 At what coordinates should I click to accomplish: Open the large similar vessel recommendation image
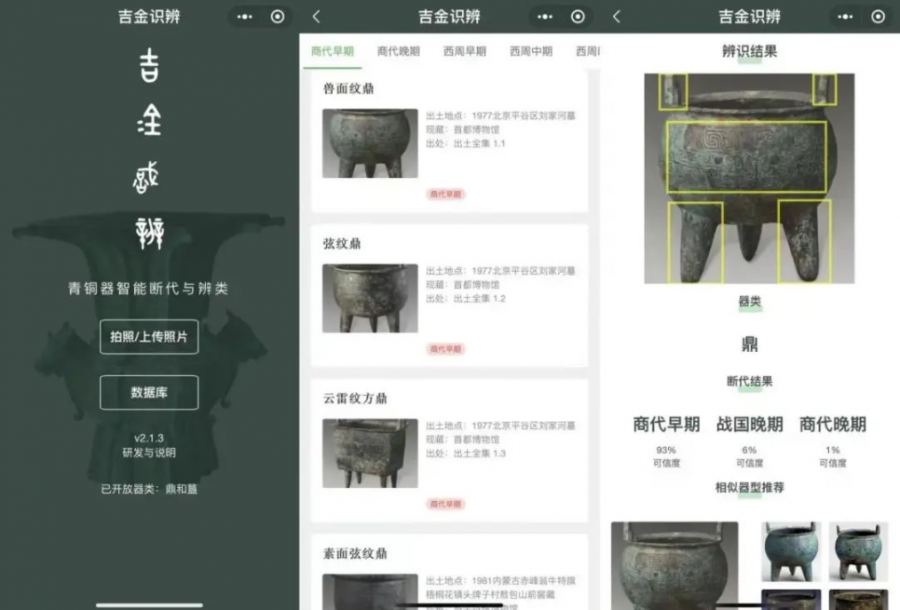pos(674,566)
